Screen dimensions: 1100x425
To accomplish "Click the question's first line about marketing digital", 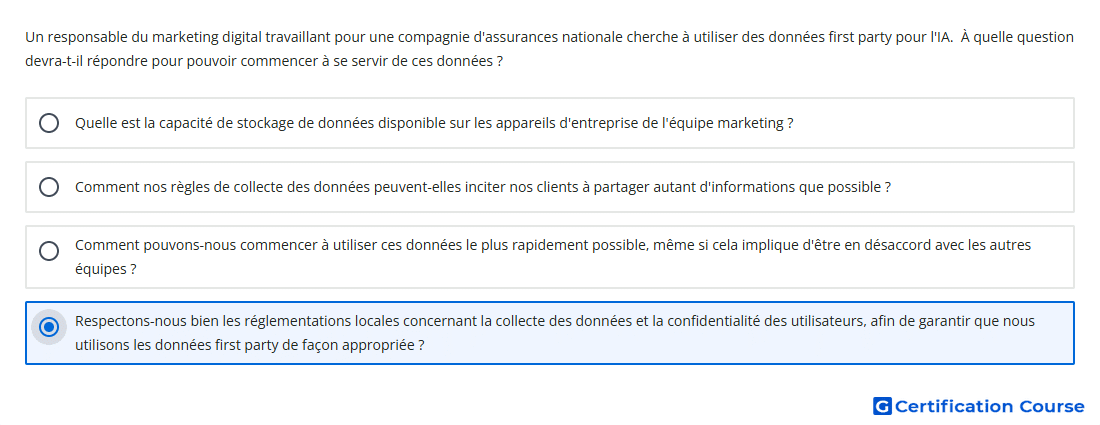I will pos(549,37).
